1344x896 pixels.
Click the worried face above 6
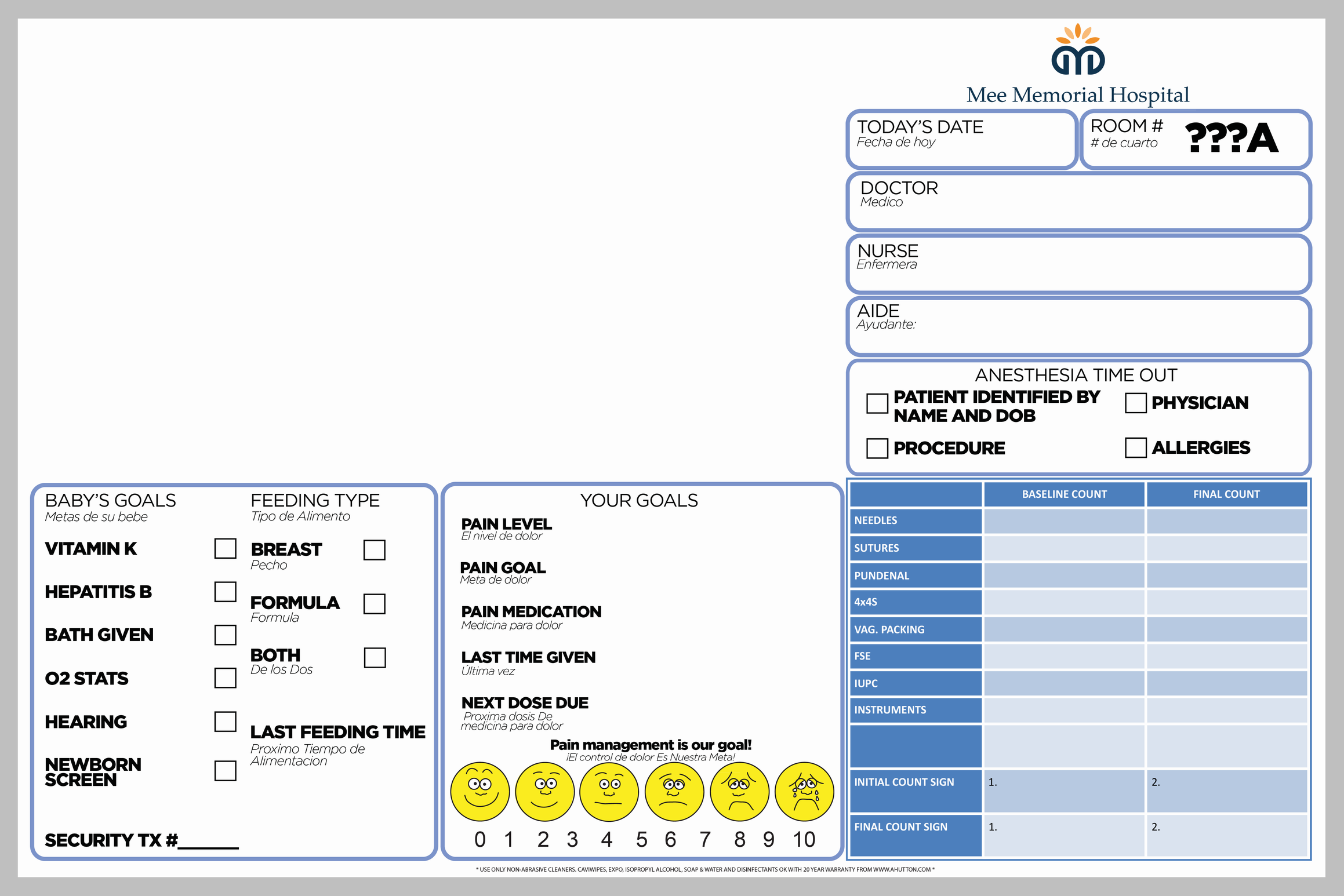[x=674, y=791]
